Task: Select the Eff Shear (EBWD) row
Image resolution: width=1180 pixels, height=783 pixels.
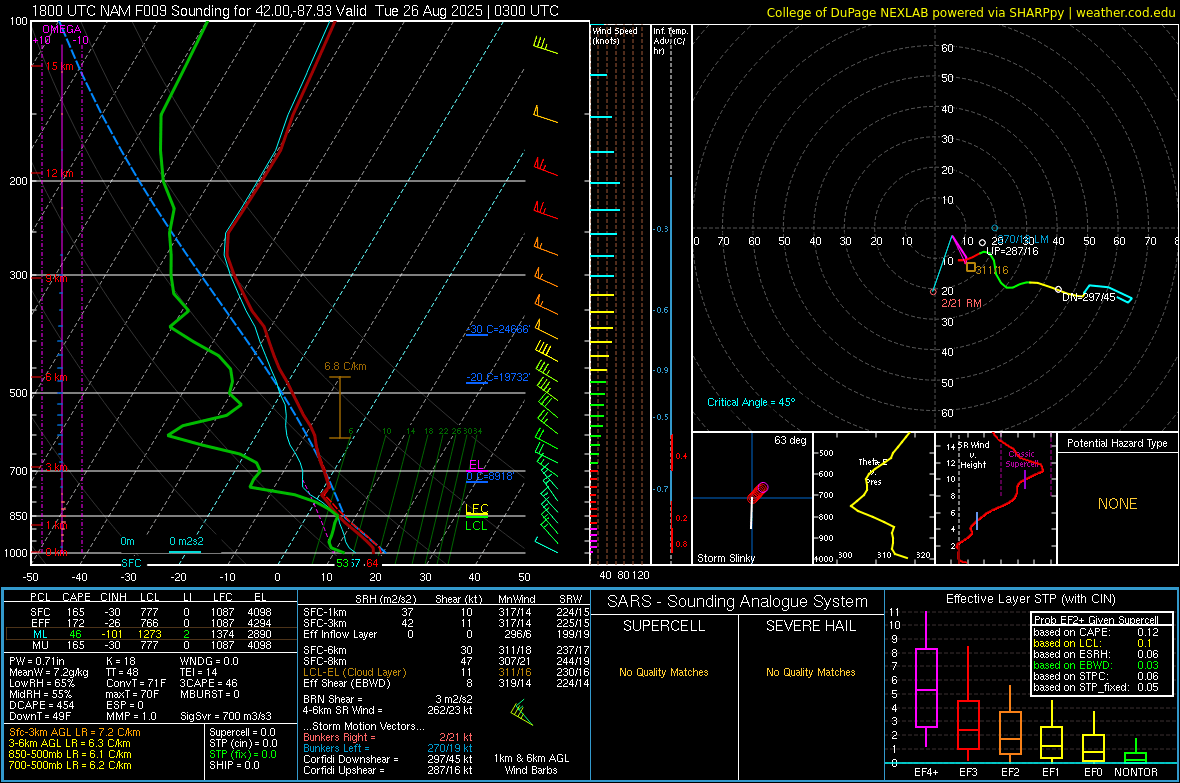Action: pos(446,684)
